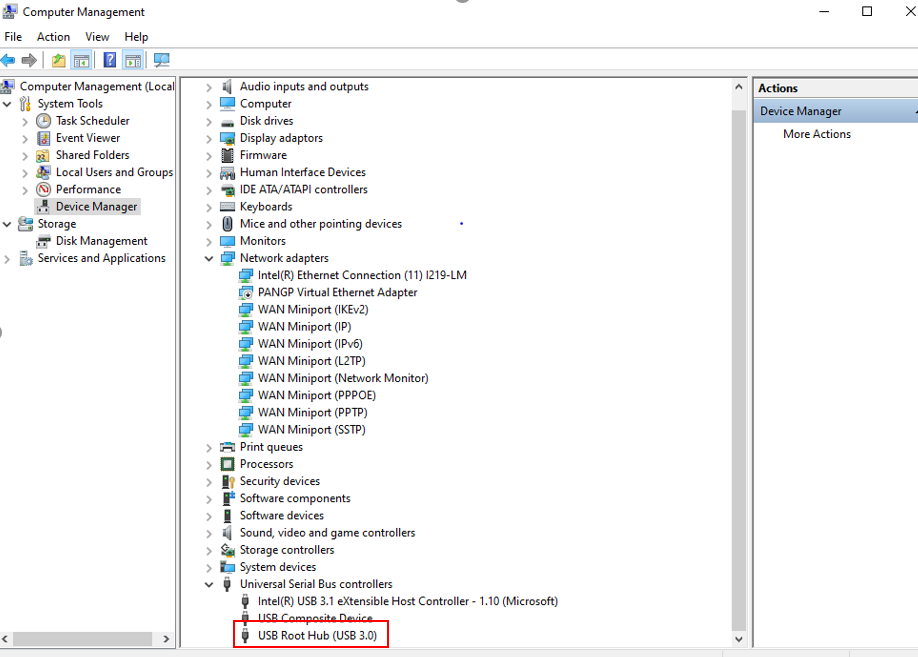Click the USB Root Hub plug icon

click(245, 636)
